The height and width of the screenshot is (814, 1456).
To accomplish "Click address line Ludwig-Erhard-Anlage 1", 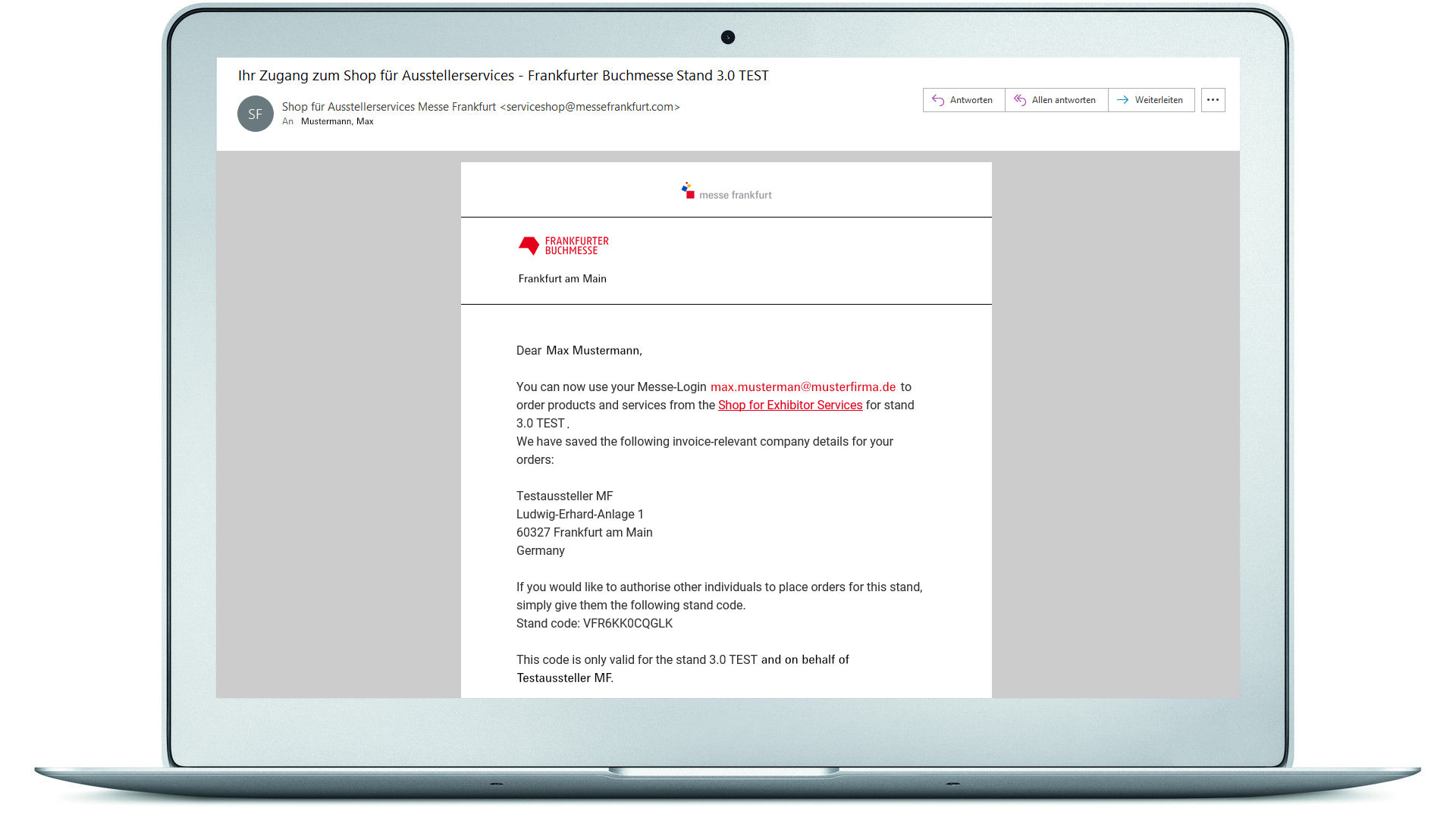I will 580,515.
